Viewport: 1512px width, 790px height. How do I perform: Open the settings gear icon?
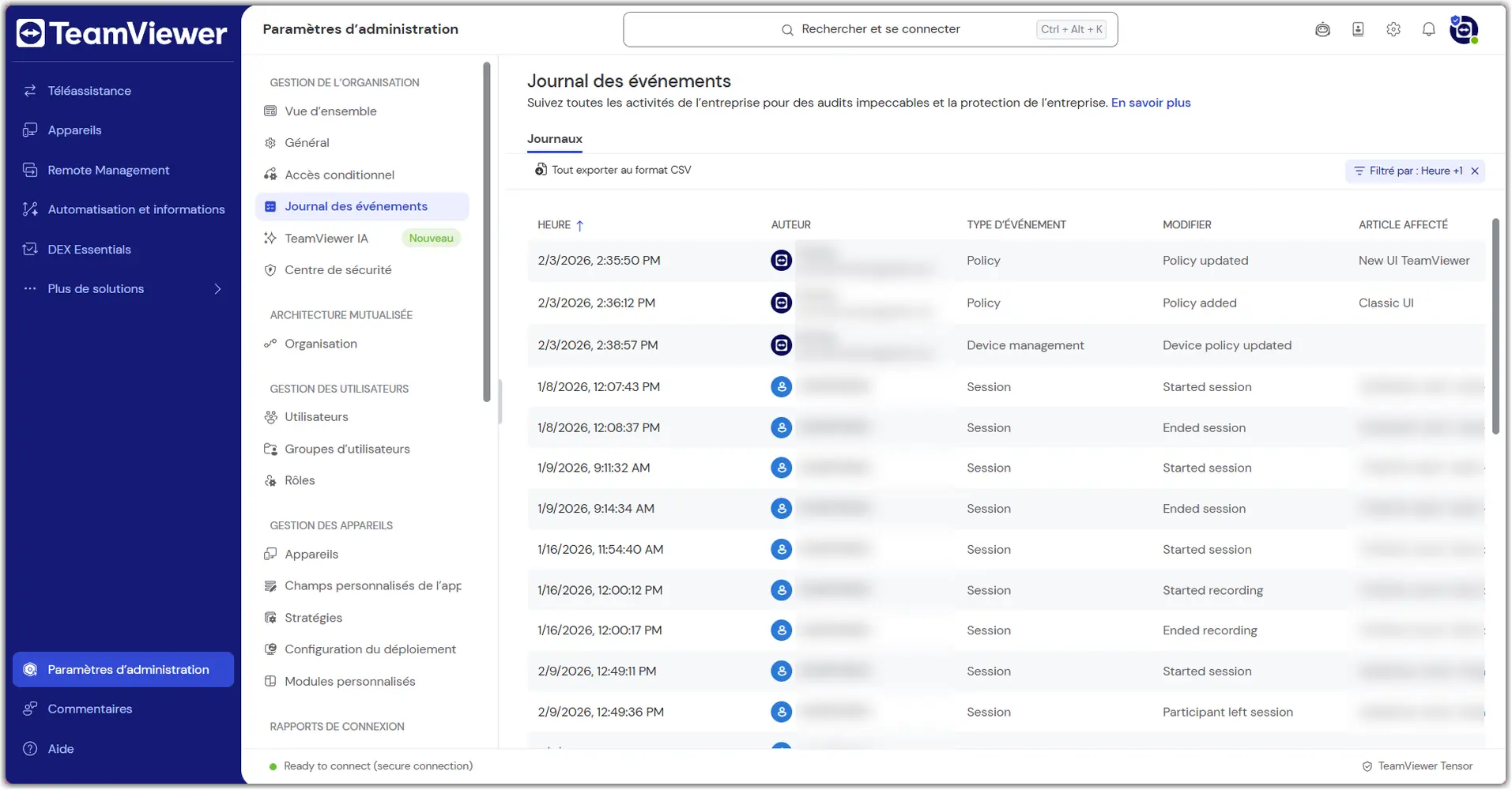point(1393,30)
